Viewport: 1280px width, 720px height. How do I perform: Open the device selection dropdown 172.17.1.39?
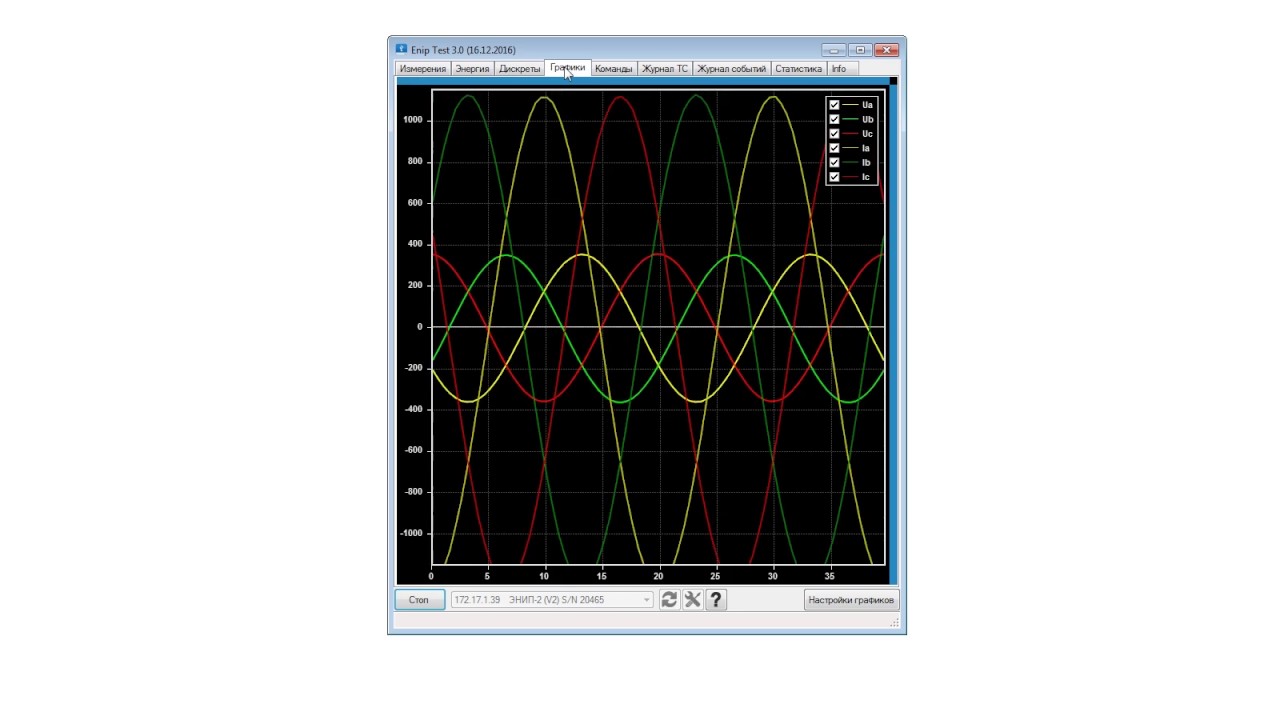click(x=552, y=600)
